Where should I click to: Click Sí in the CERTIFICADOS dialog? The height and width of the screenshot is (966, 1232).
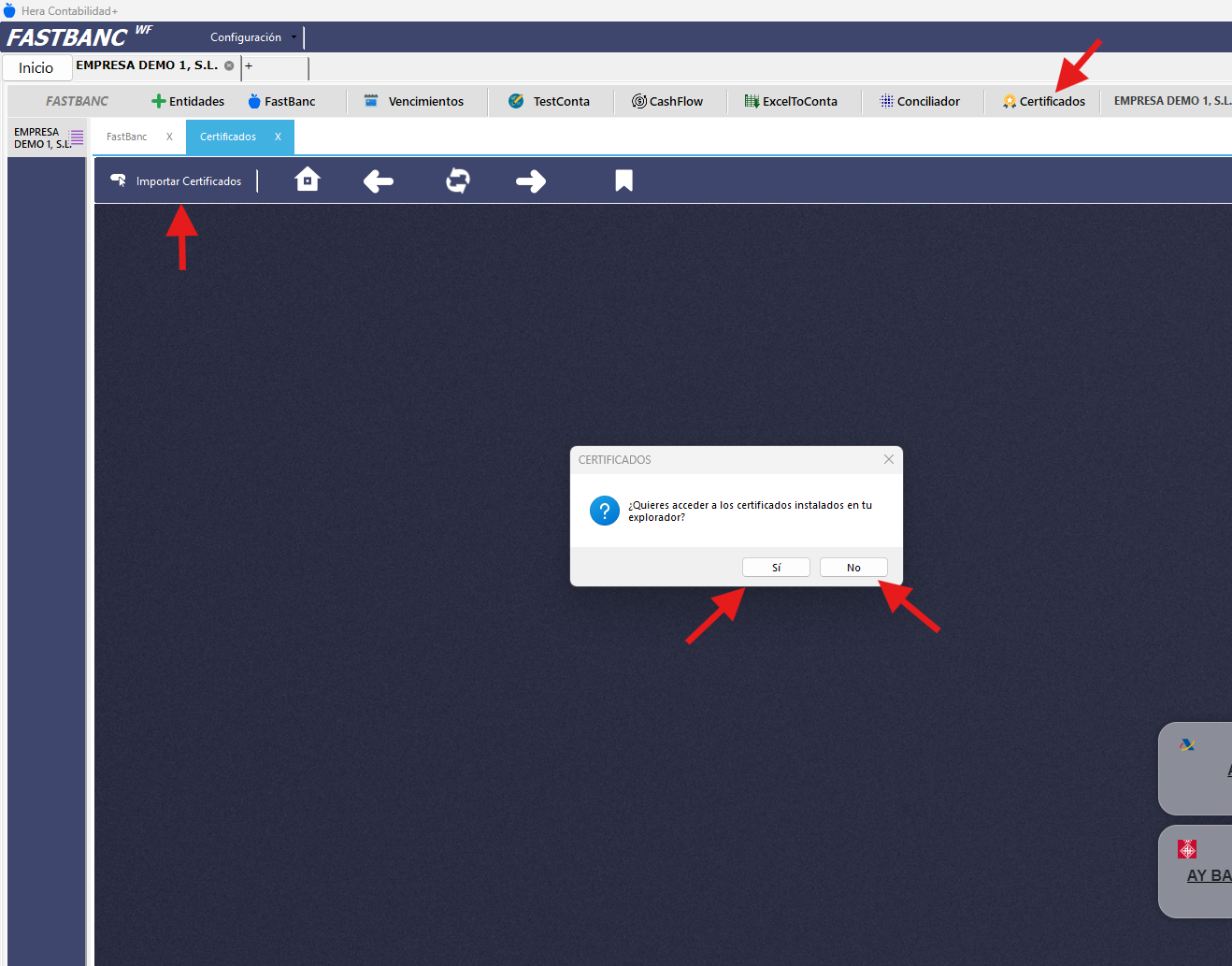coord(776,568)
